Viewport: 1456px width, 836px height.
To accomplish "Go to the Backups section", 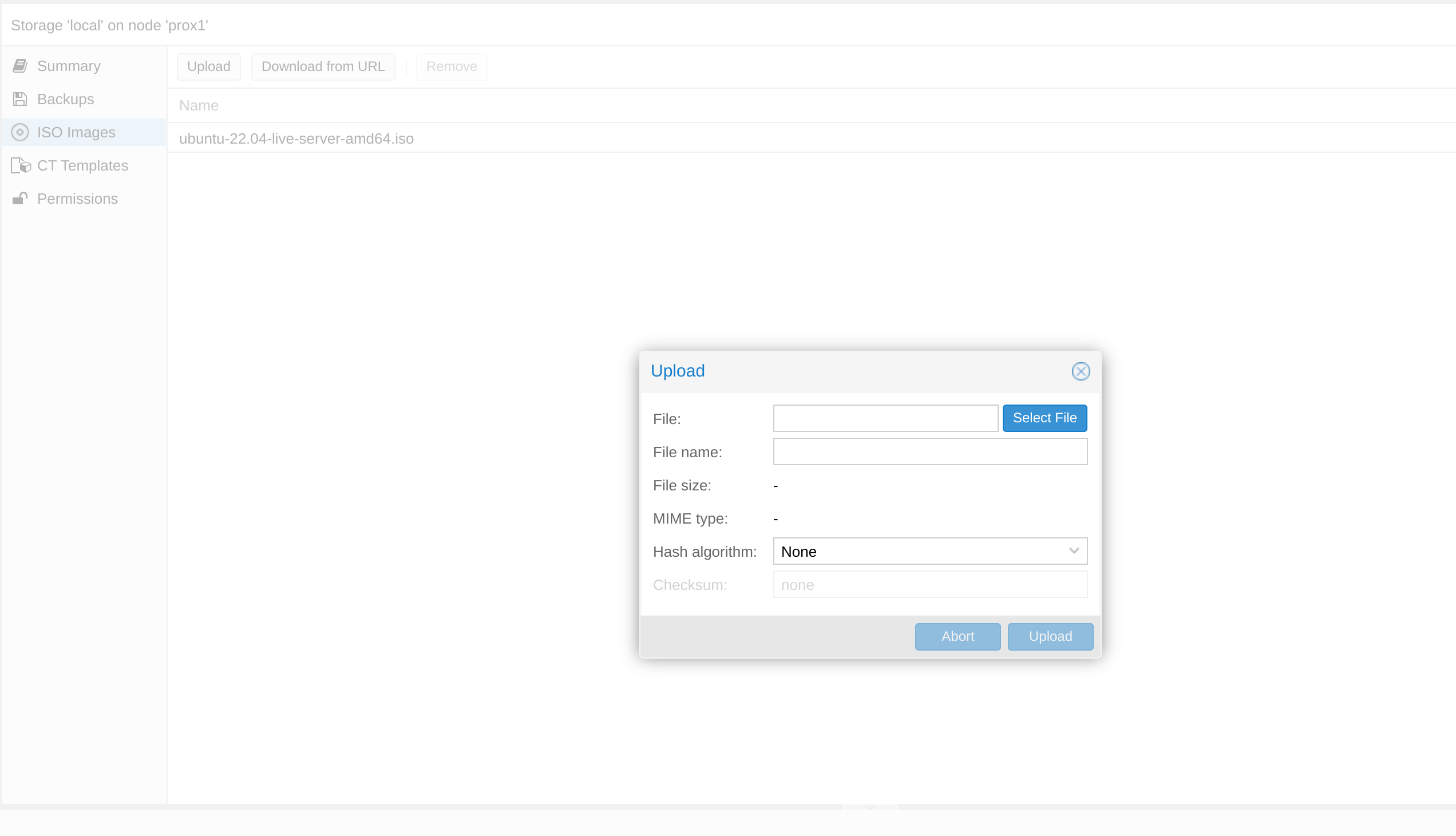I will (65, 100).
